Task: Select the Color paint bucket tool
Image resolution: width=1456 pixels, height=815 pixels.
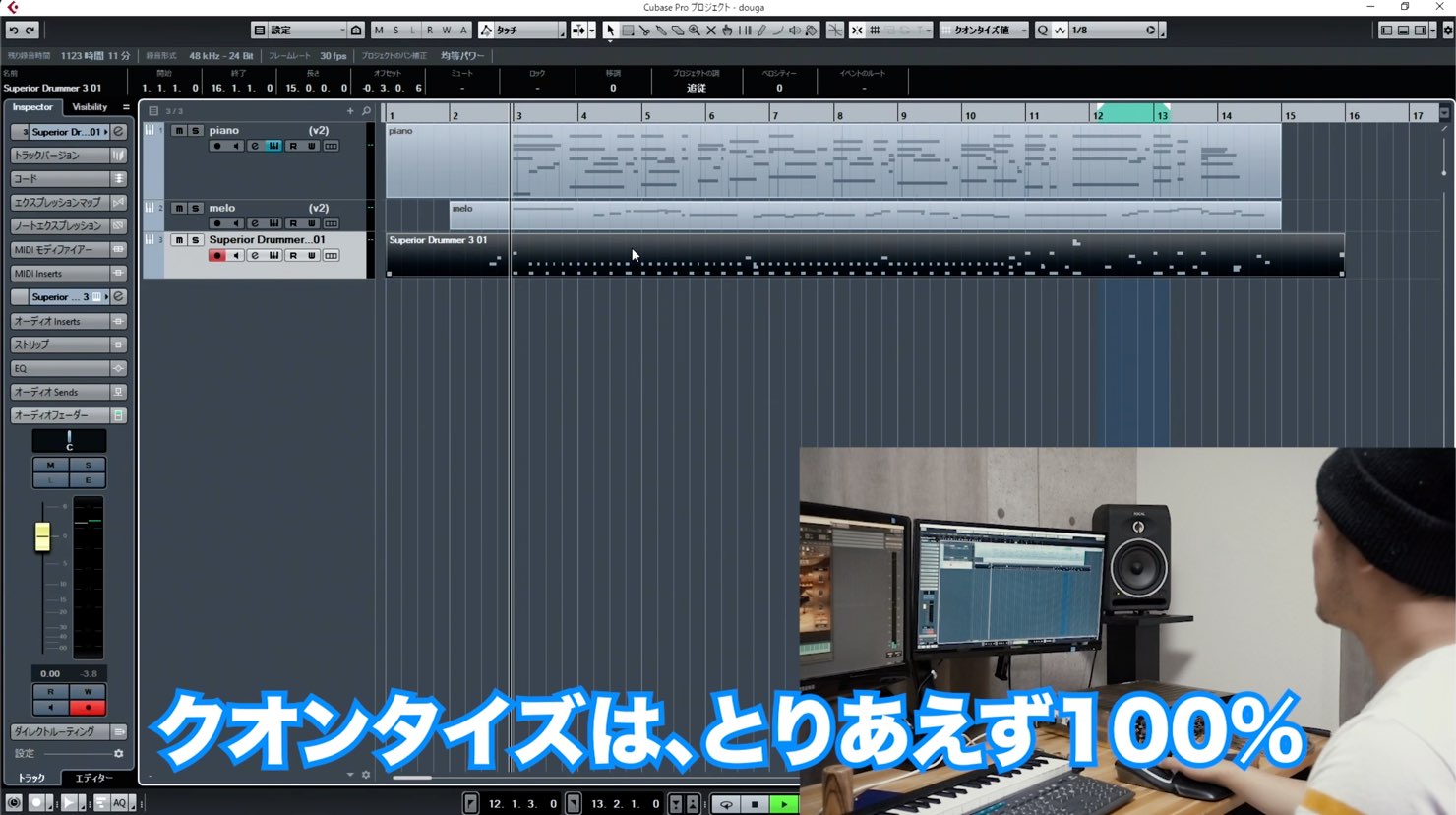Action: (x=812, y=31)
